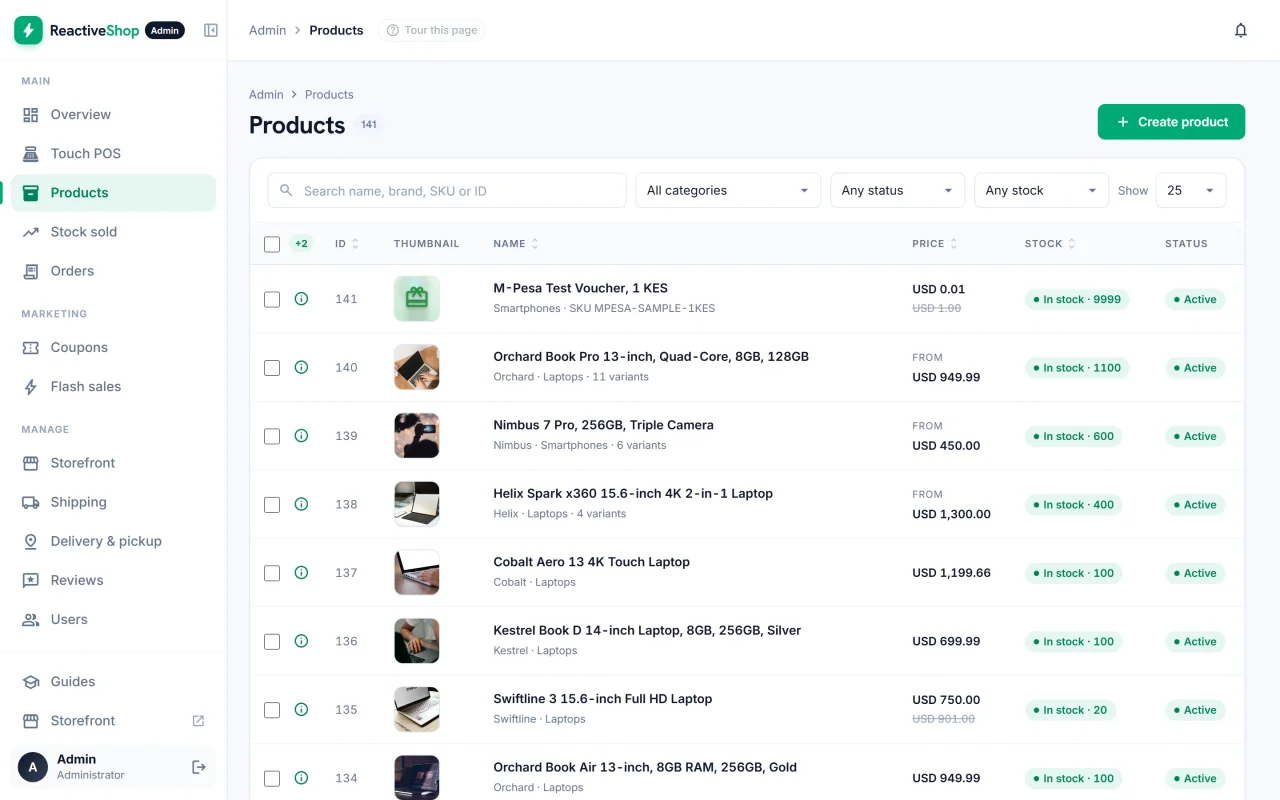Open the Any stock dropdown
The width and height of the screenshot is (1280, 800).
[1041, 190]
